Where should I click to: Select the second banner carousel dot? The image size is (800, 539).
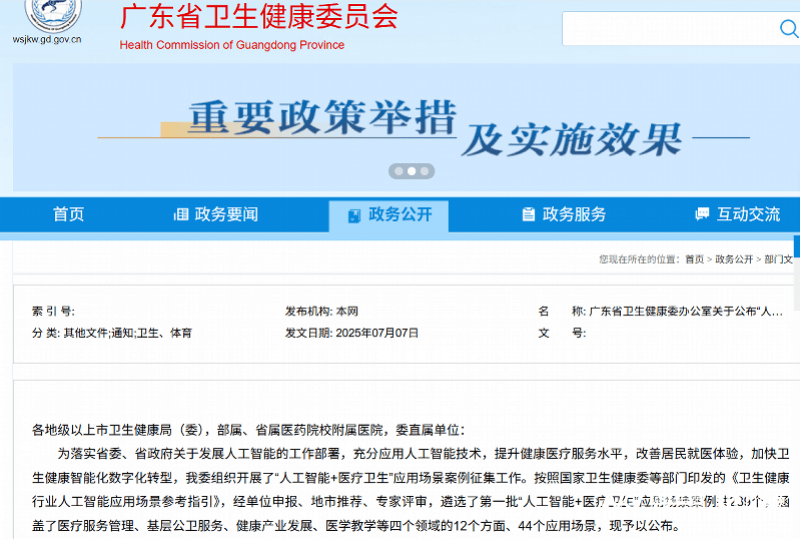412,171
